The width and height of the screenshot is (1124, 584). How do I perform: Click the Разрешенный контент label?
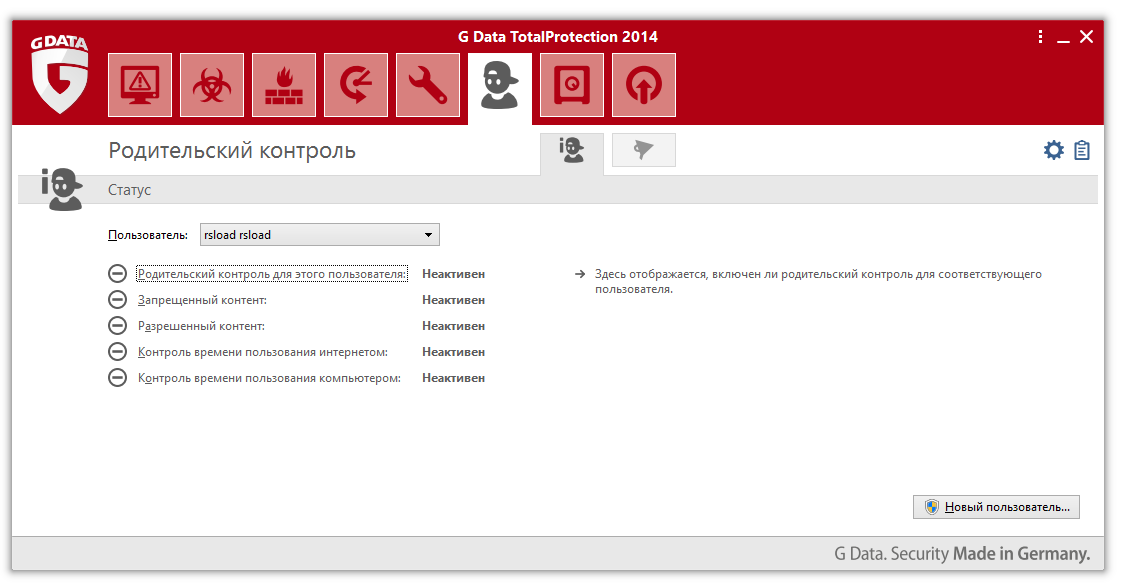point(201,326)
